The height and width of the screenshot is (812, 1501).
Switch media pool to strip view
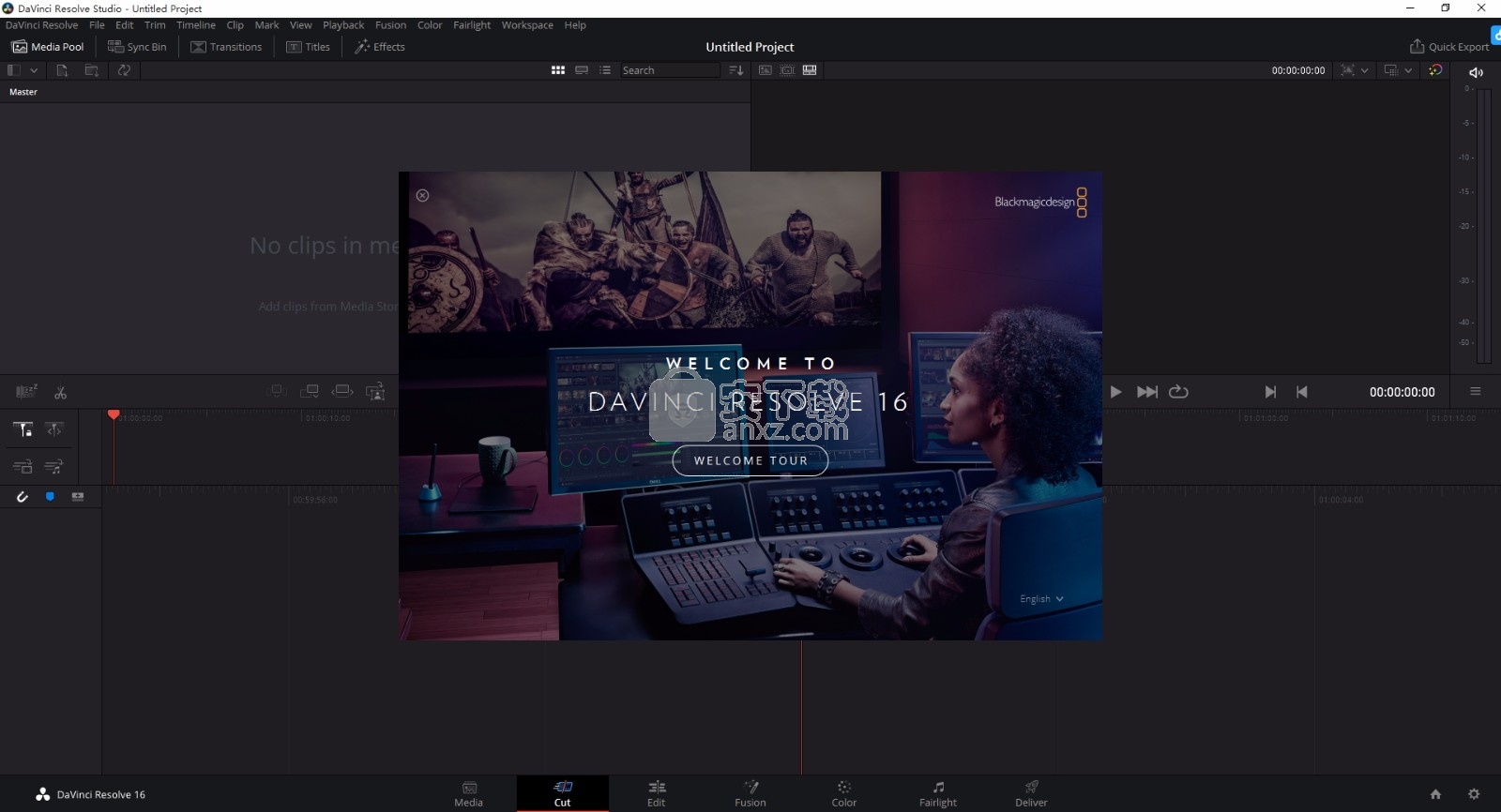pos(582,70)
